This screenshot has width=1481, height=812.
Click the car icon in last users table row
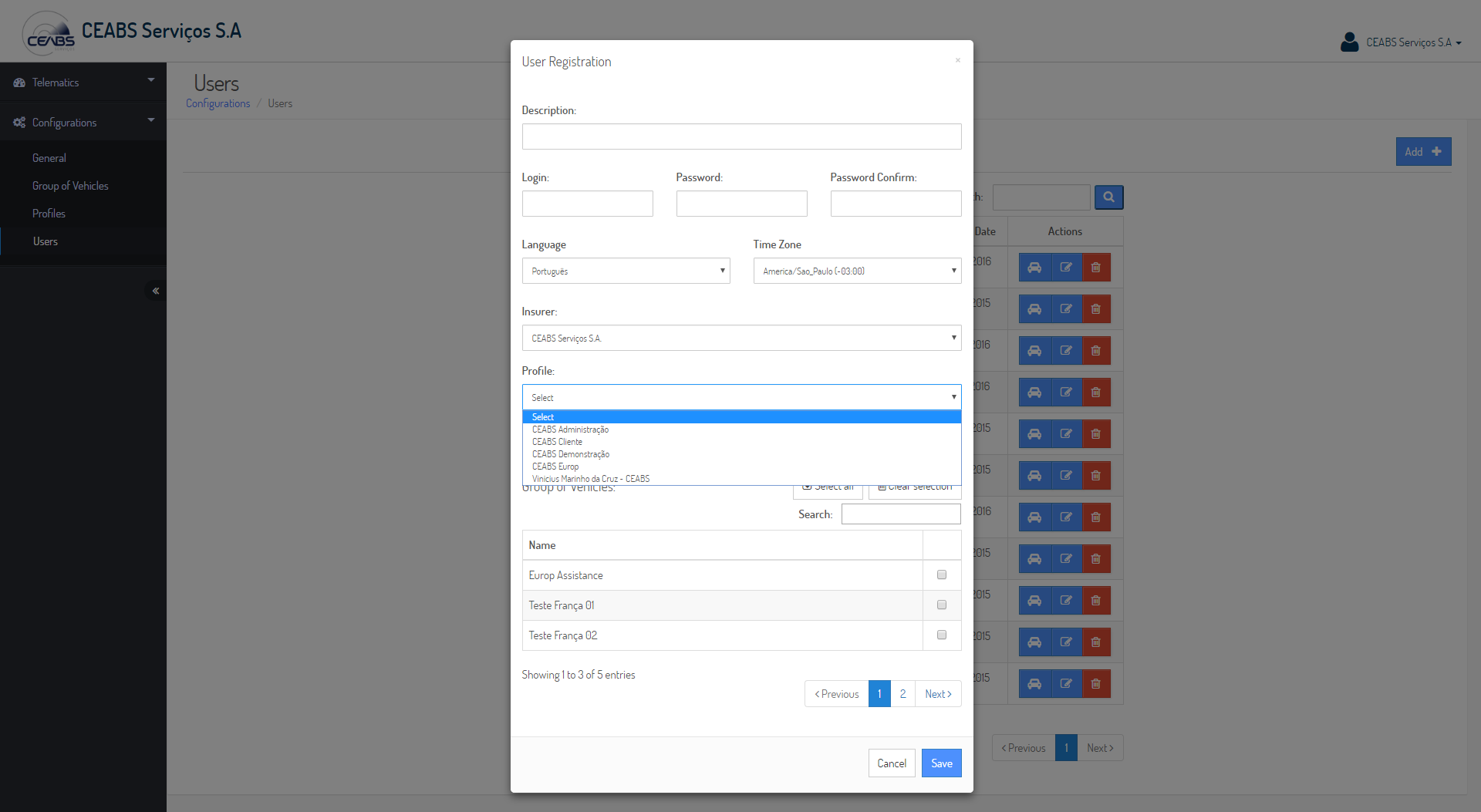(1034, 684)
